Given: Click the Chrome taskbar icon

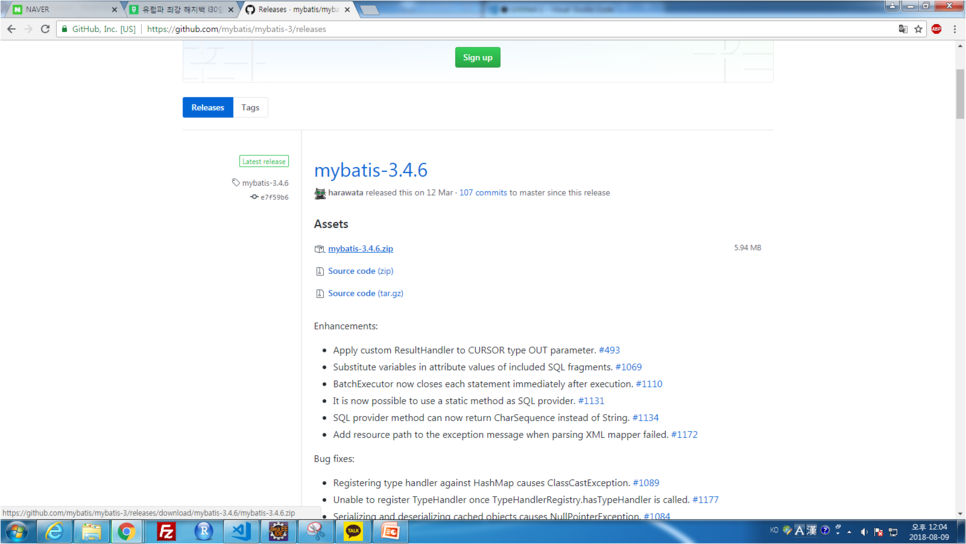Looking at the screenshot, I should [126, 531].
